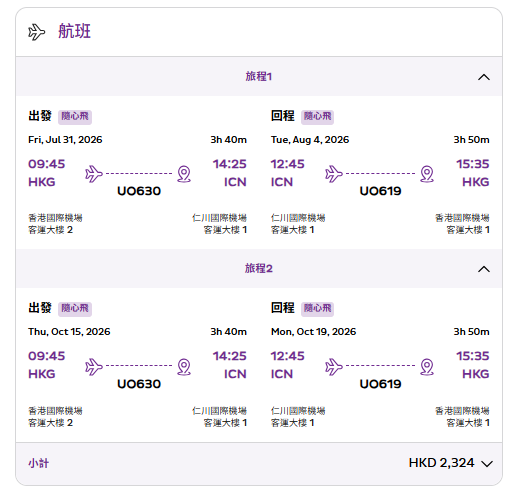This screenshot has height=494, width=507.
Task: Click 14:25 arrival time on Oct 15
Action: pos(230,356)
